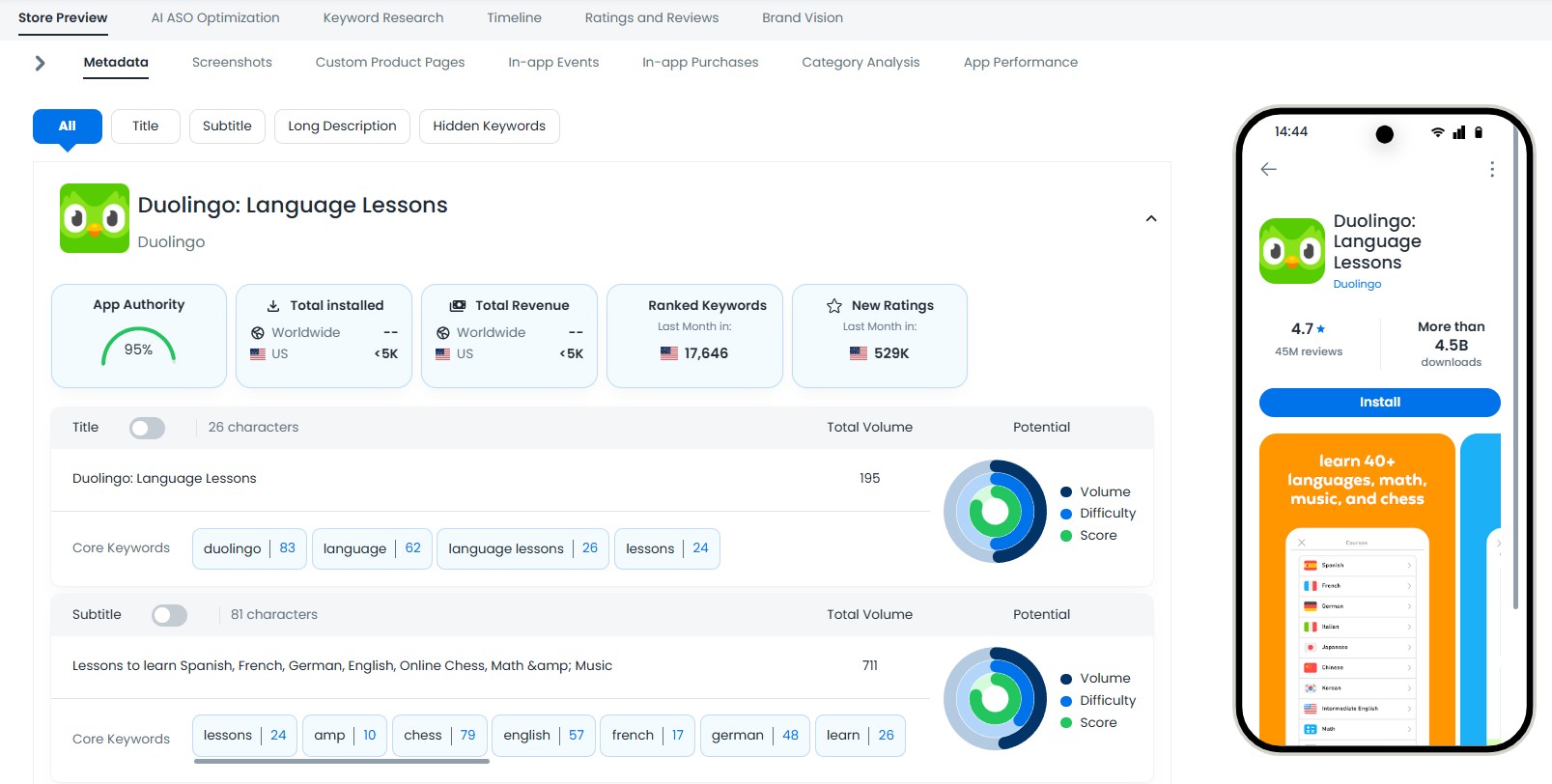Click the App Authority 95% gauge
Viewport: 1552px width, 784px height.
point(139,348)
